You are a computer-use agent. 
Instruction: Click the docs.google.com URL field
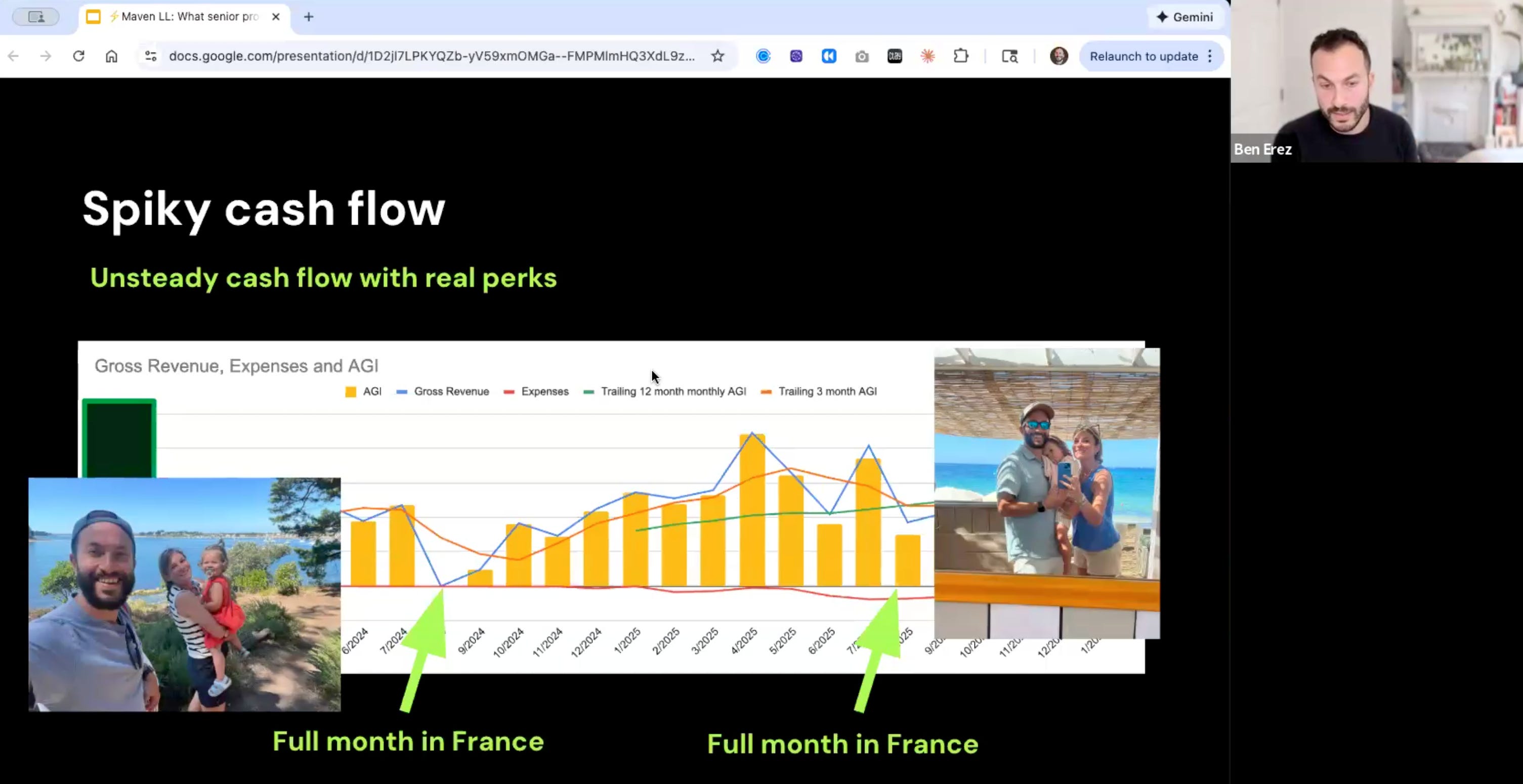tap(432, 56)
